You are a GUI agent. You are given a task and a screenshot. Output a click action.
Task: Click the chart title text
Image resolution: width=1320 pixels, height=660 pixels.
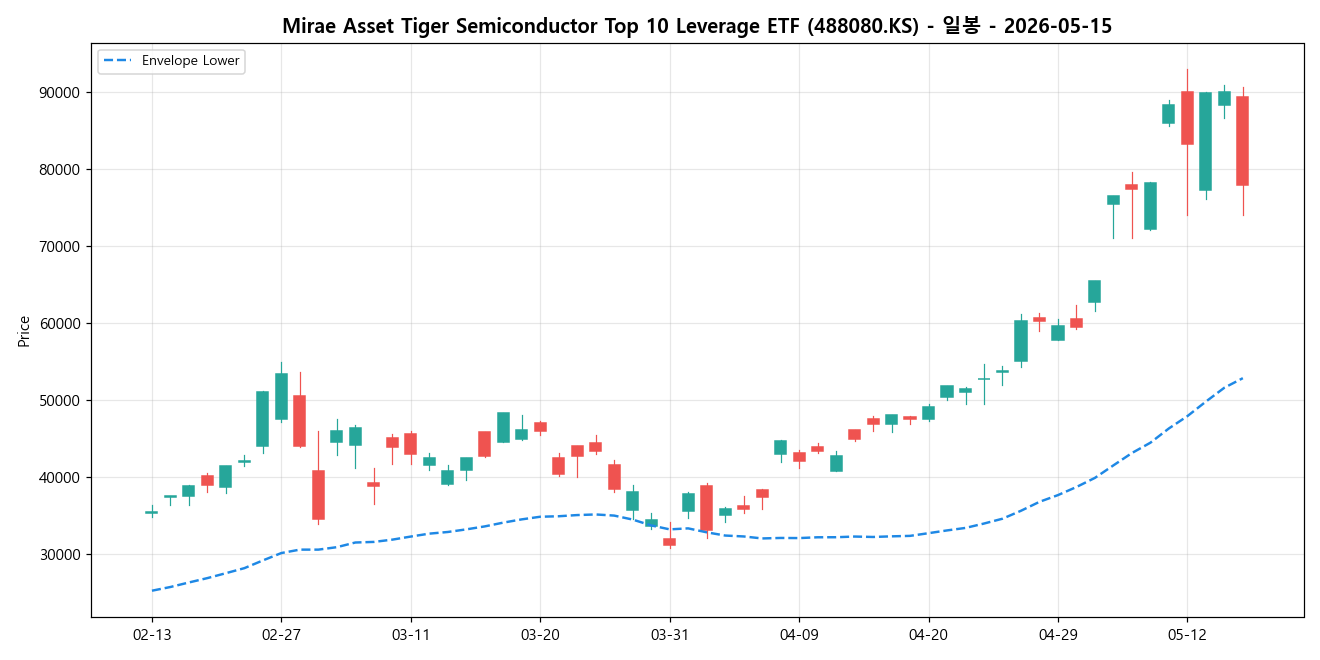click(x=697, y=26)
